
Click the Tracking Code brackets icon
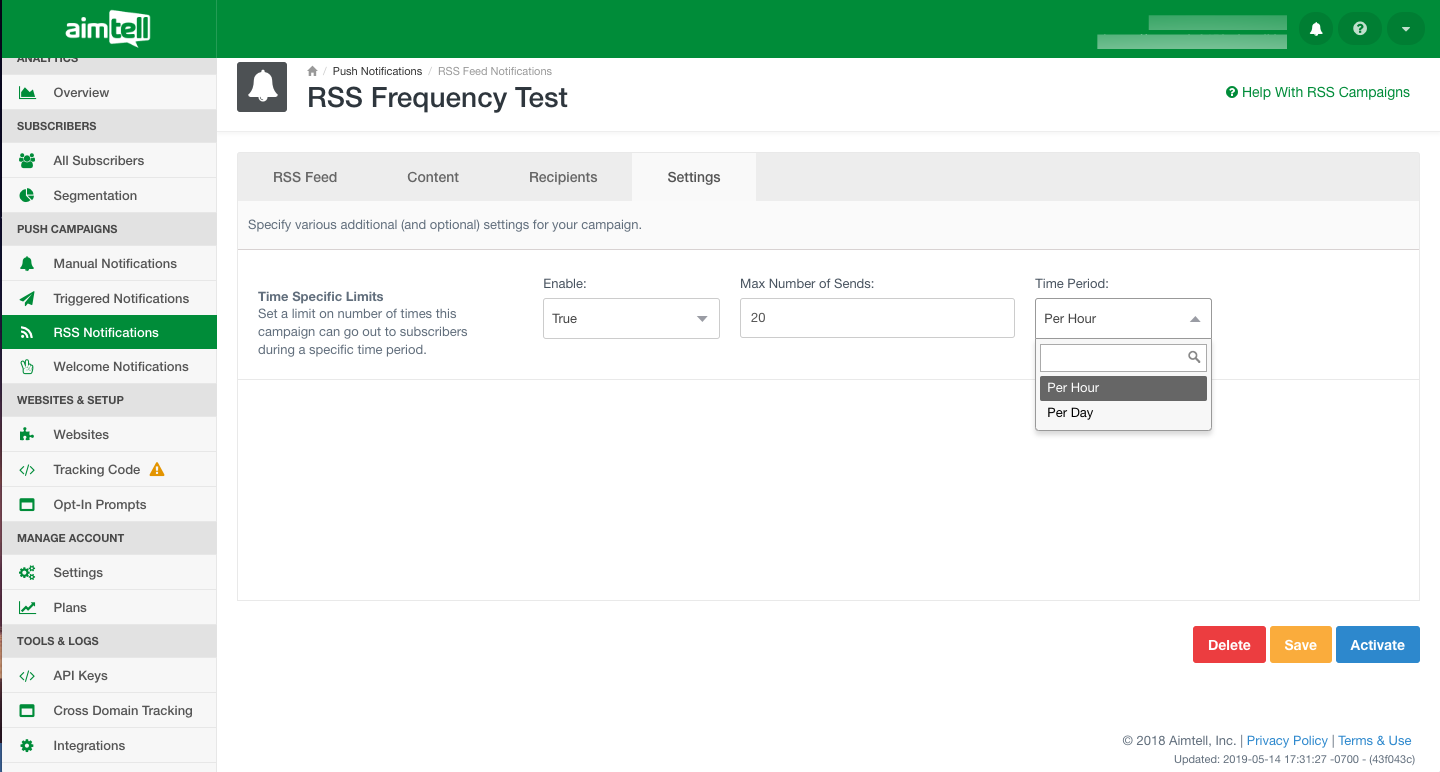click(x=27, y=469)
